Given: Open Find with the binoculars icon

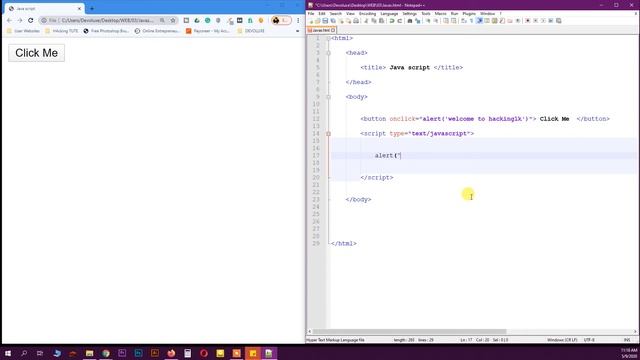Looking at the screenshot, I should pyautogui.click(x=410, y=21).
